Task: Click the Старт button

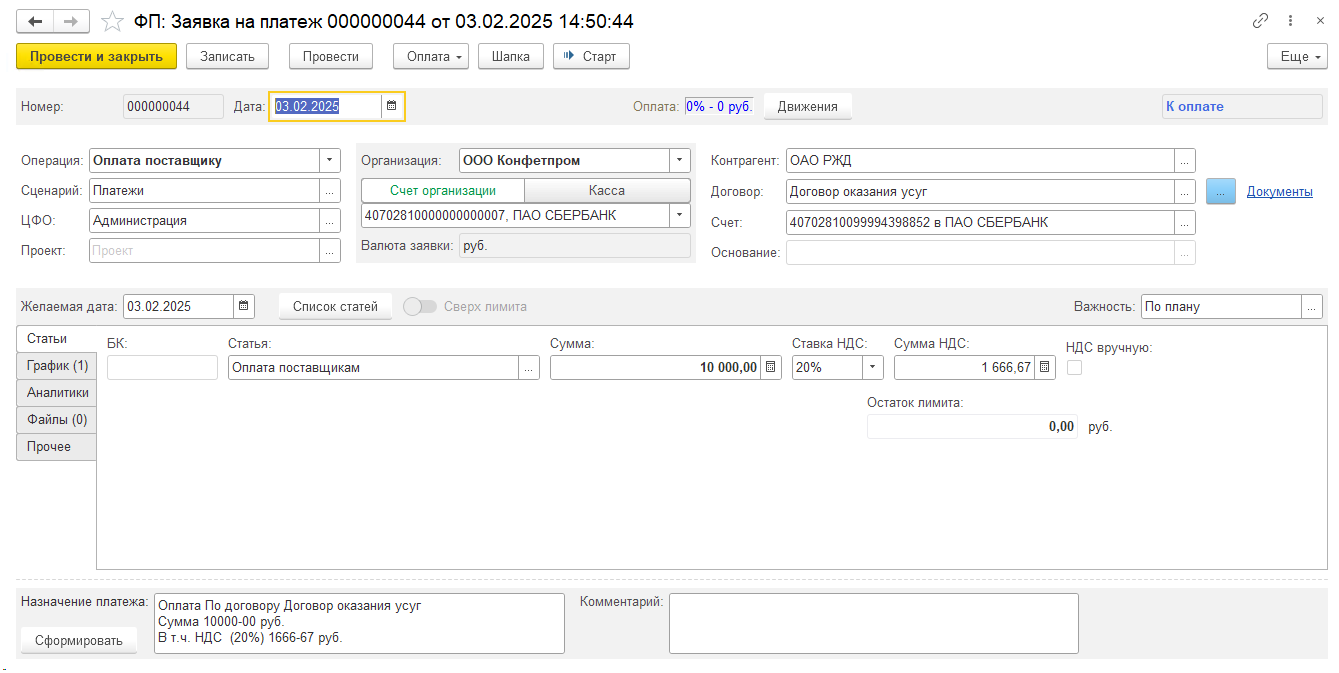Action: [x=591, y=56]
